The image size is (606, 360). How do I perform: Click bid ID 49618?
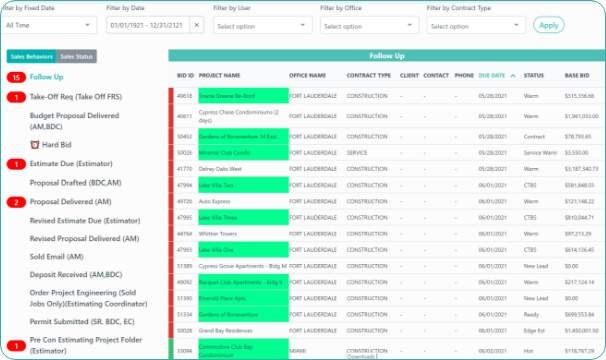[x=184, y=96]
